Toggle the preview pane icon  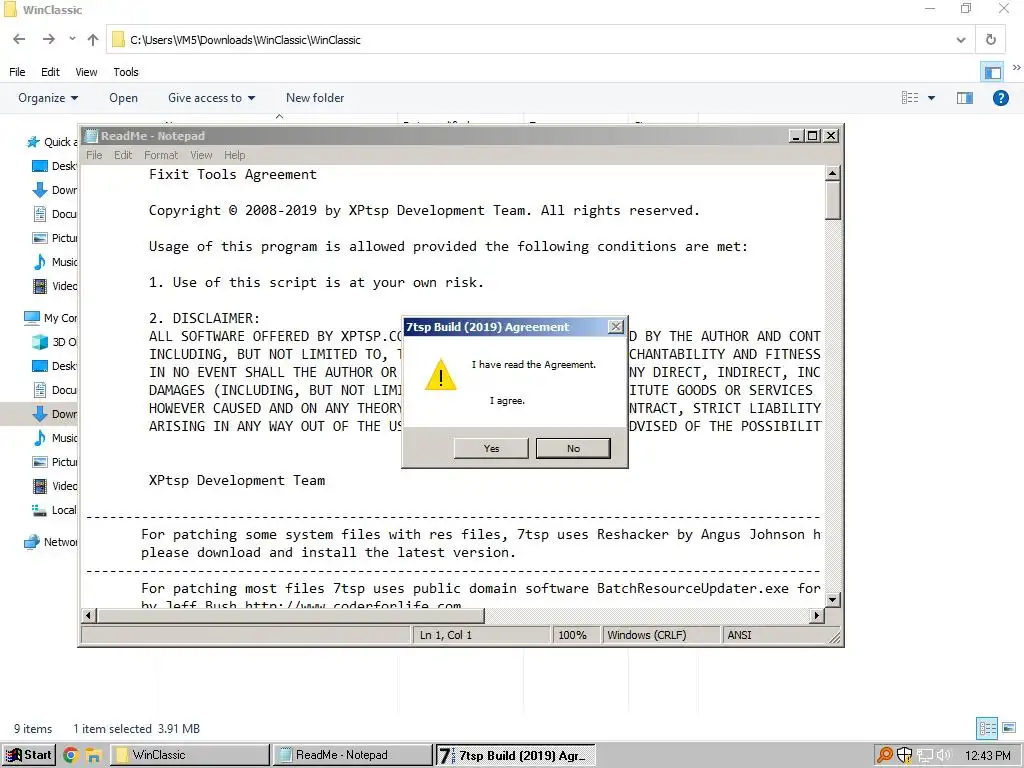coord(965,98)
